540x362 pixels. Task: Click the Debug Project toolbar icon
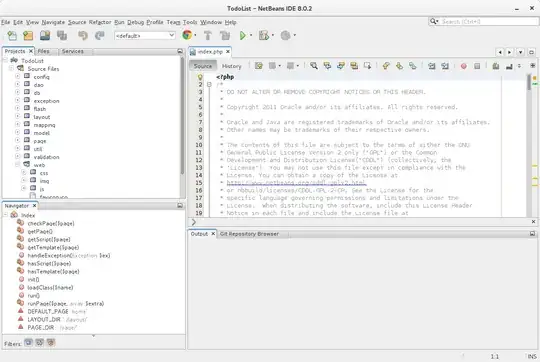click(x=264, y=35)
